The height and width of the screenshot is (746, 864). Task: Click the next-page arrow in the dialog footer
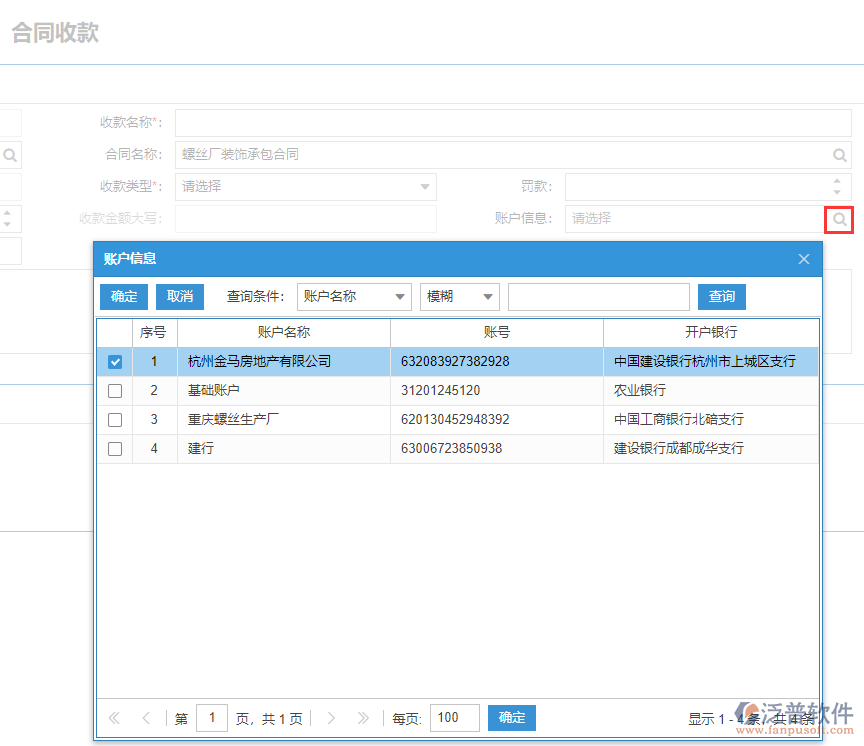click(x=330, y=718)
